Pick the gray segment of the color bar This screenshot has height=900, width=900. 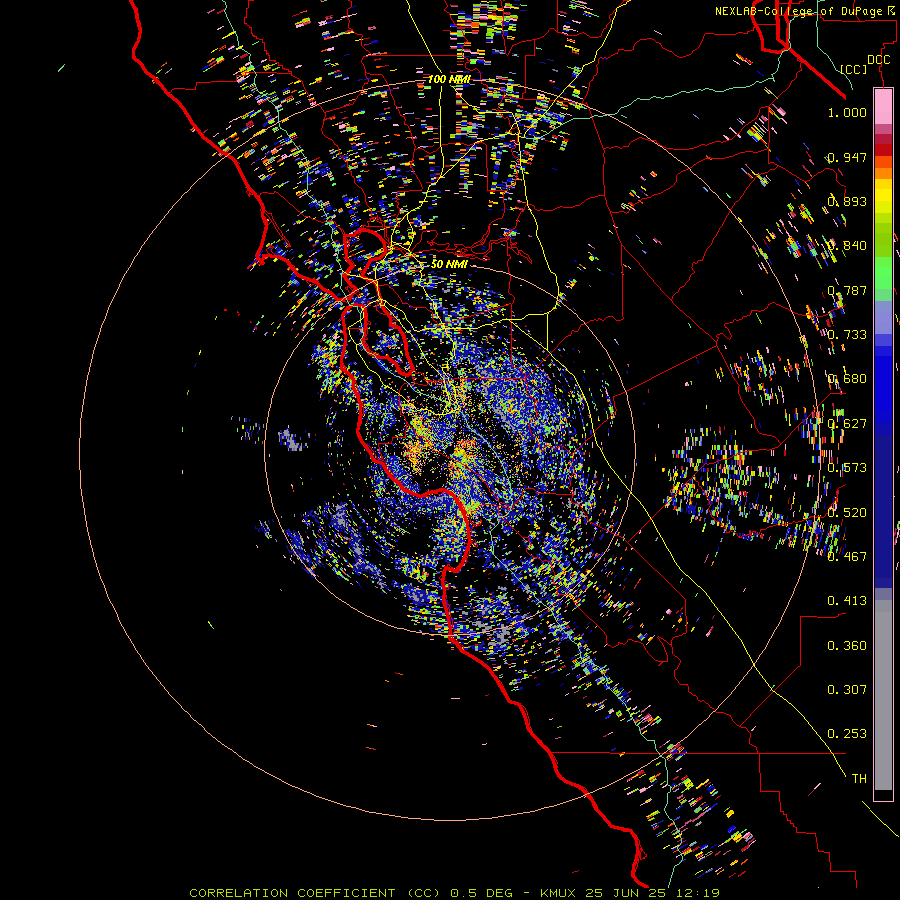883,695
